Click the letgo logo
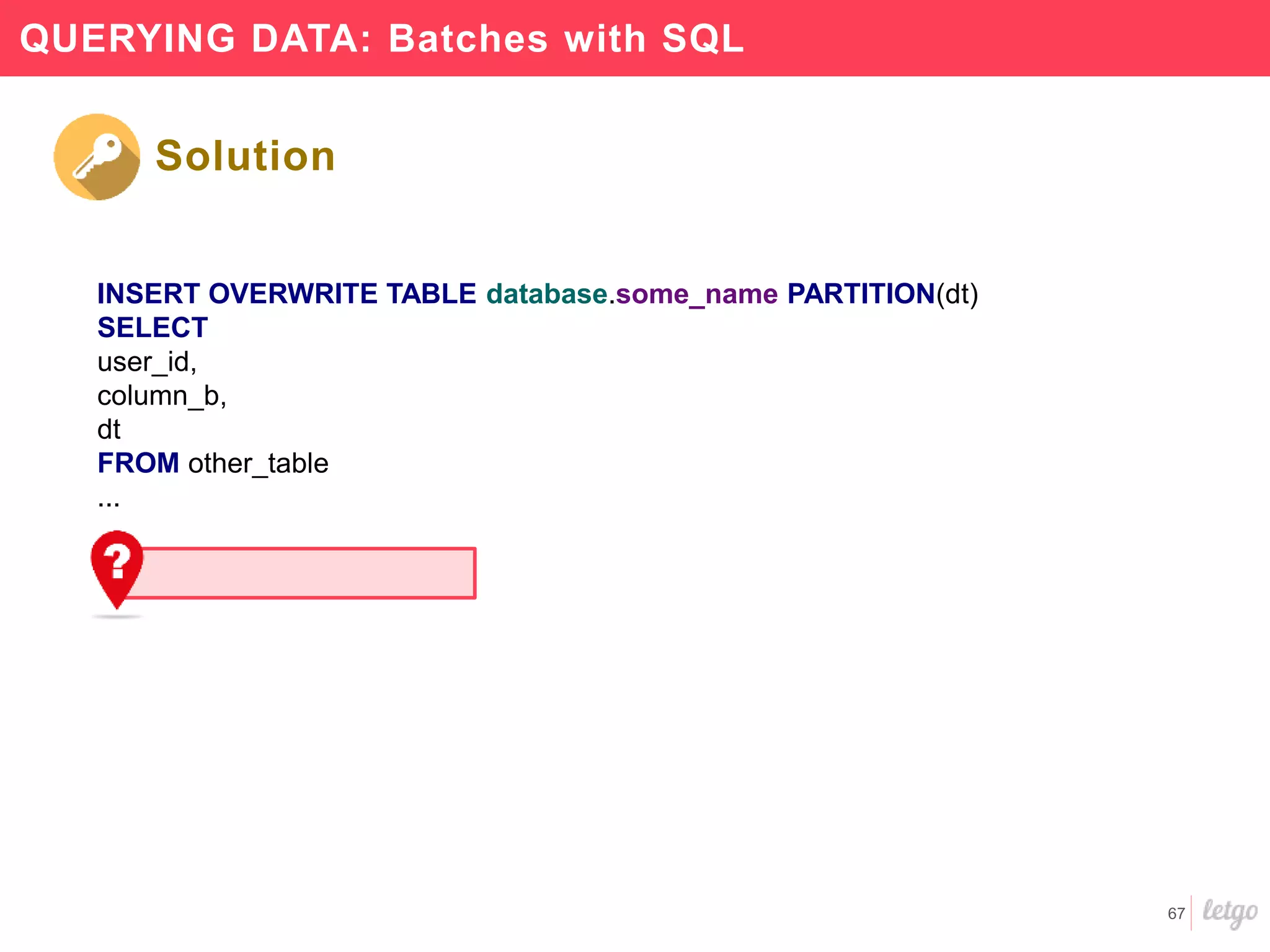Screen dimensions: 1270x952 pyautogui.click(x=1230, y=913)
